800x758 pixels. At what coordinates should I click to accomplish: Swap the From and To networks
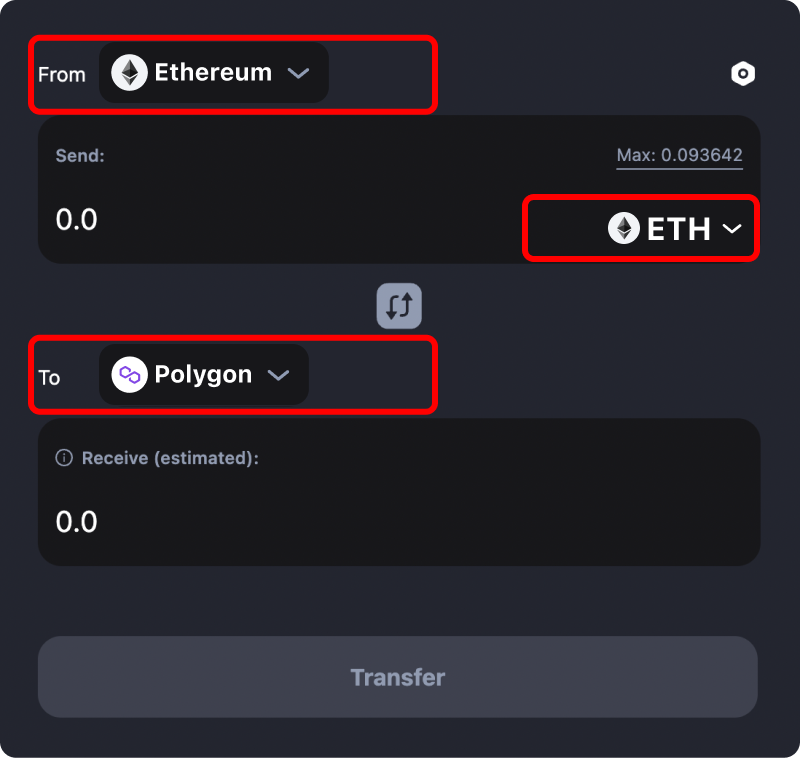click(x=399, y=306)
